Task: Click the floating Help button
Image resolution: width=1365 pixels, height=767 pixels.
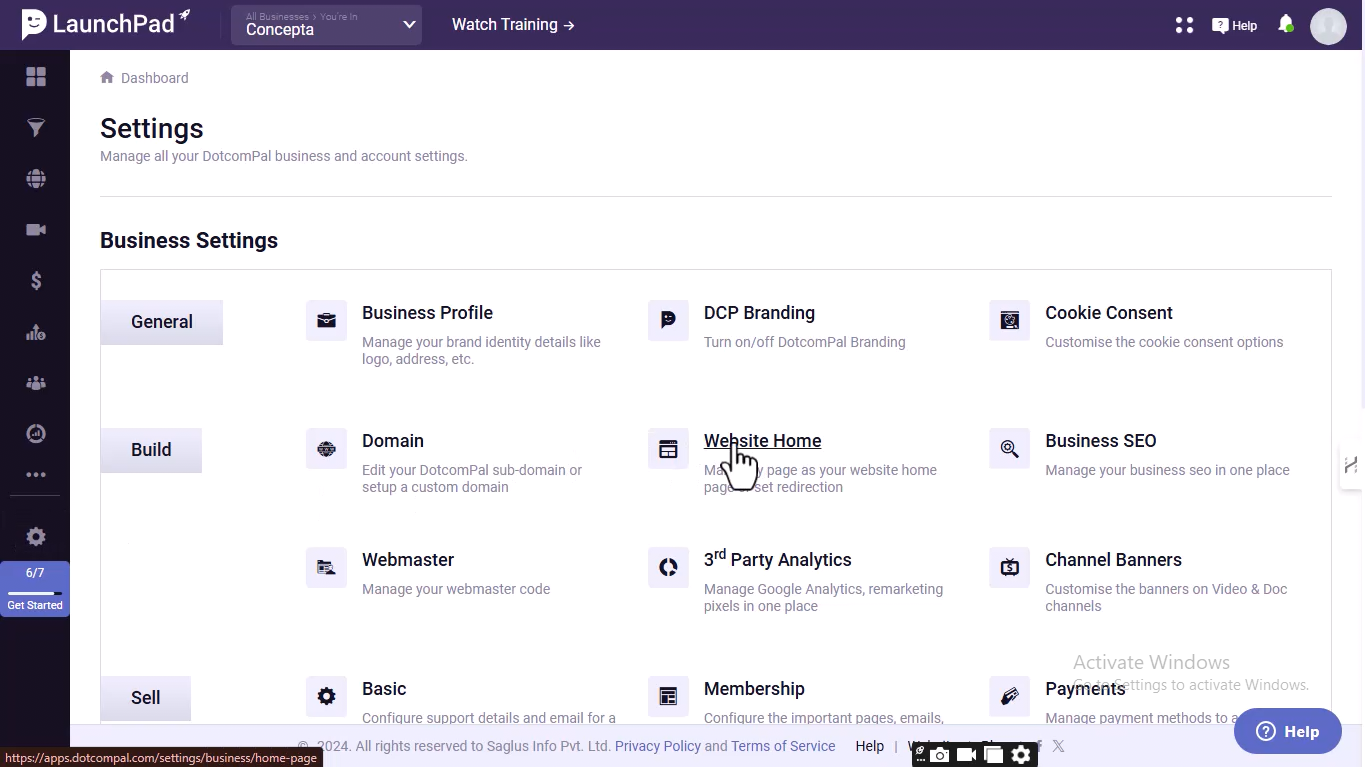Action: [1288, 731]
